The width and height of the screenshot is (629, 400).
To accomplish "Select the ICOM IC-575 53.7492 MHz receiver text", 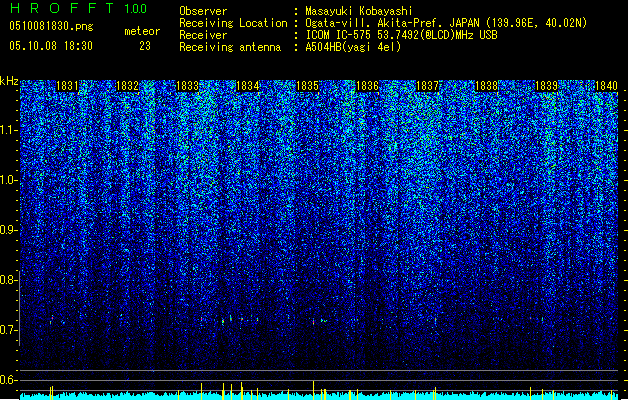I will (401, 35).
